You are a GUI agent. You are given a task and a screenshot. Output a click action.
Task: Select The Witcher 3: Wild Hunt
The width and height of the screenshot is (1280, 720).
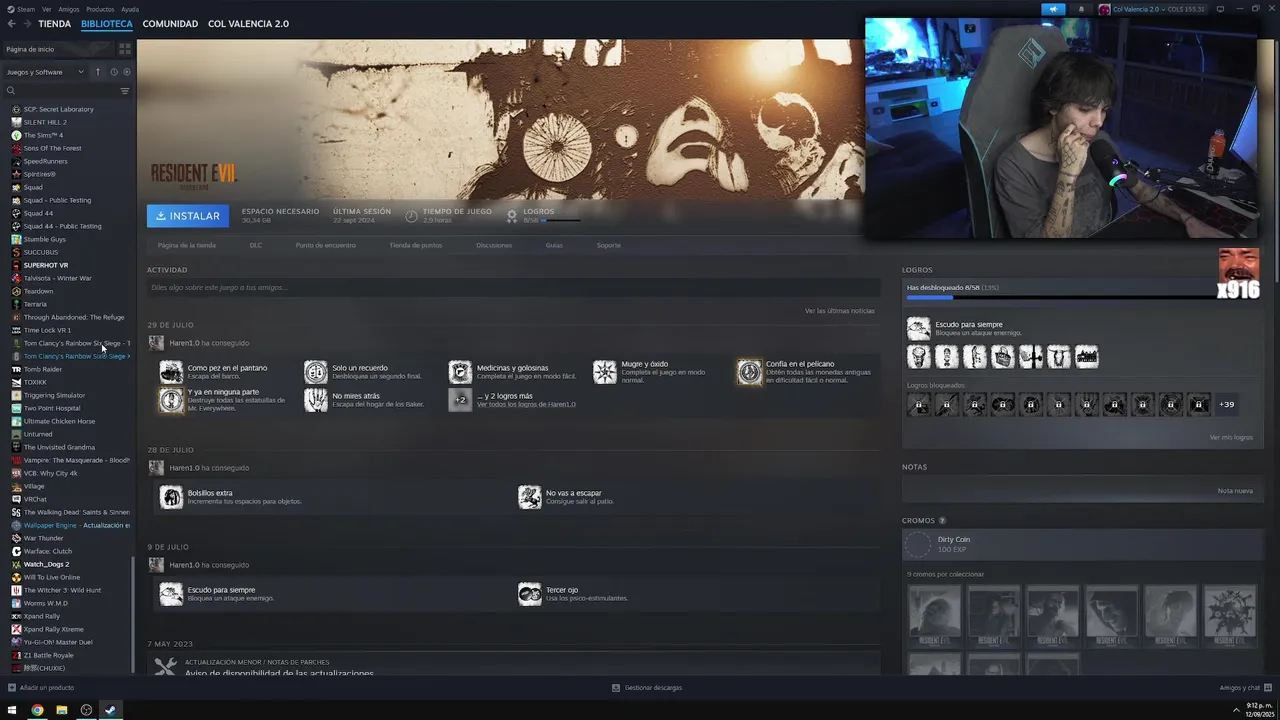click(x=62, y=590)
